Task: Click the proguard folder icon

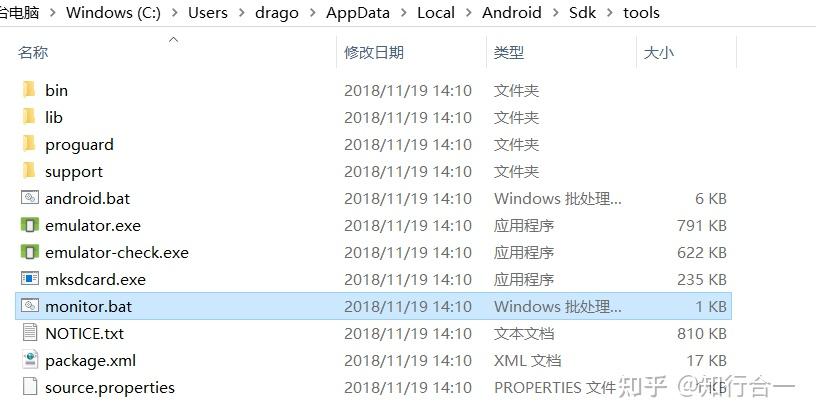Action: 29,144
